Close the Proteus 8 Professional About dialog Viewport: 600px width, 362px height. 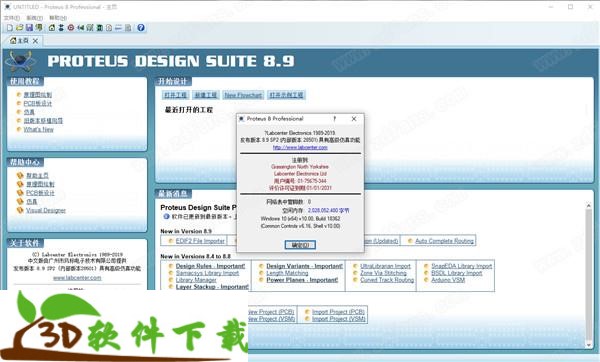click(354, 119)
